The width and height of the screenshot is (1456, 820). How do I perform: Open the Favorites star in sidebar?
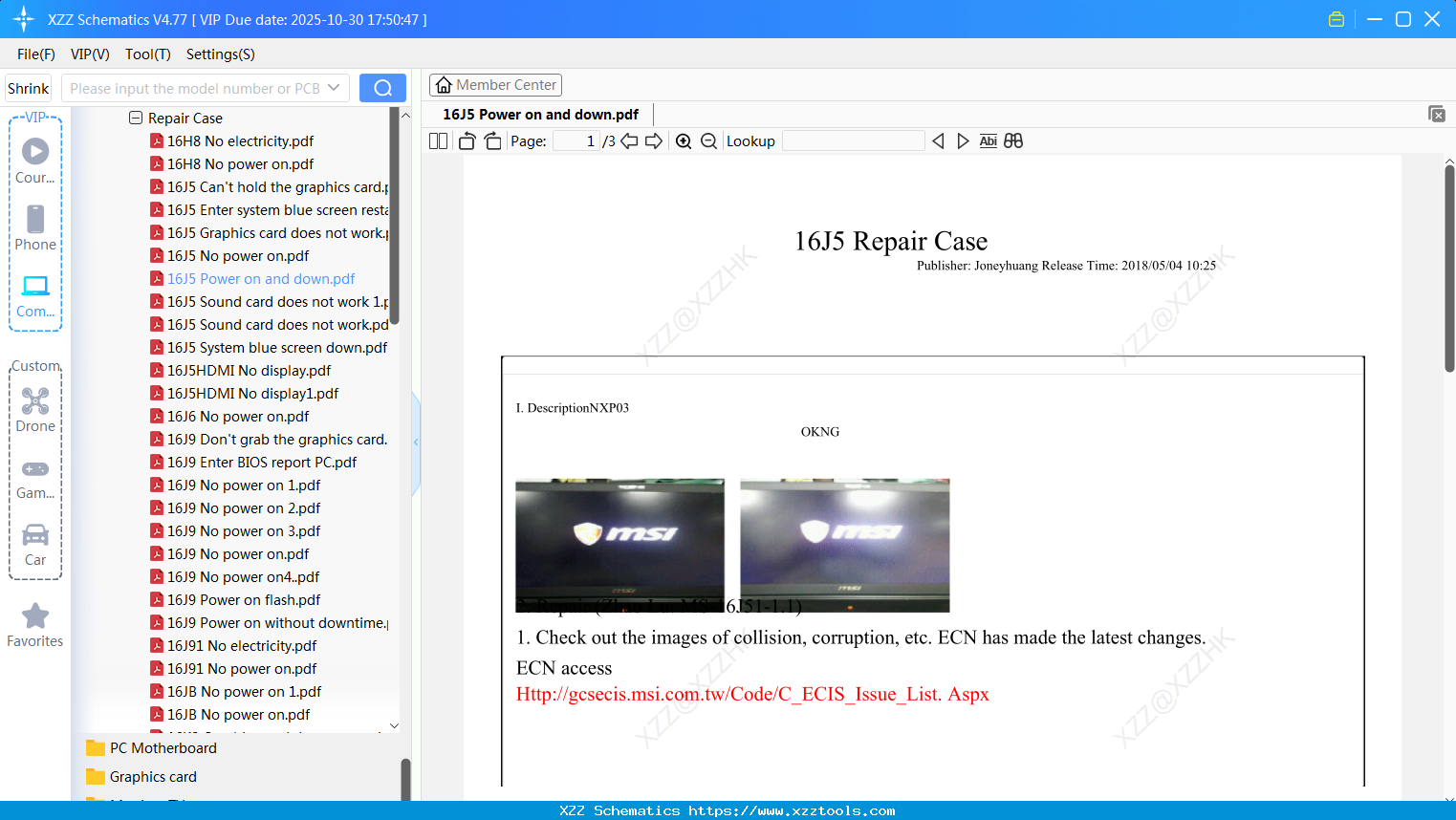point(35,625)
